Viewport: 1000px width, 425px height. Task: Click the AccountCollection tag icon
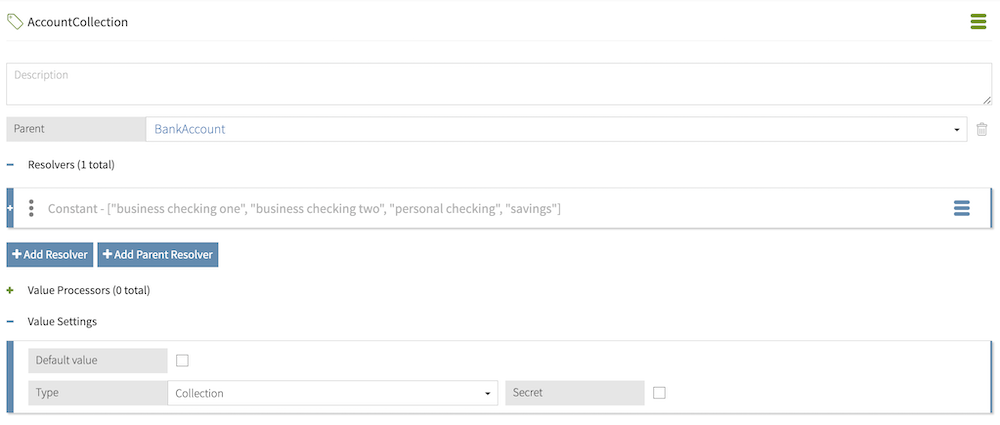point(15,21)
